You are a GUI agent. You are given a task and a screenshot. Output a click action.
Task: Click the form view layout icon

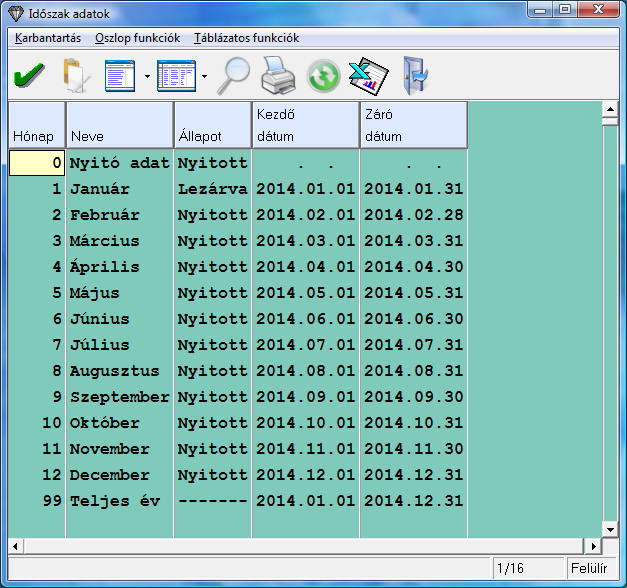coord(120,75)
